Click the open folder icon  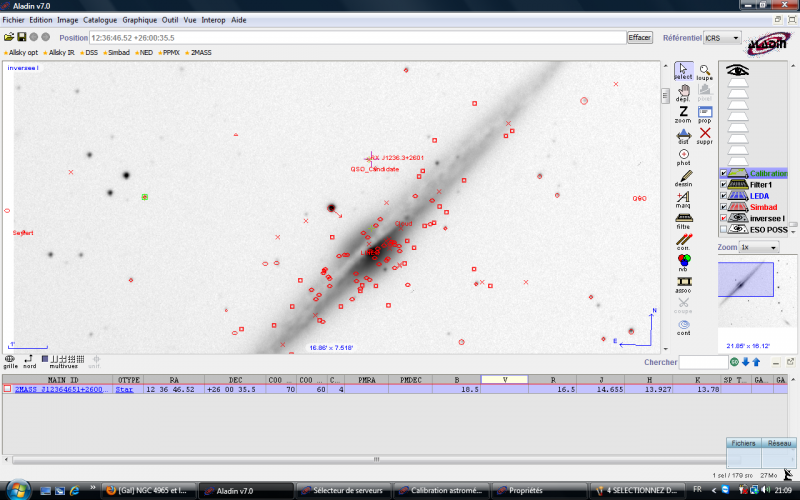(x=9, y=37)
